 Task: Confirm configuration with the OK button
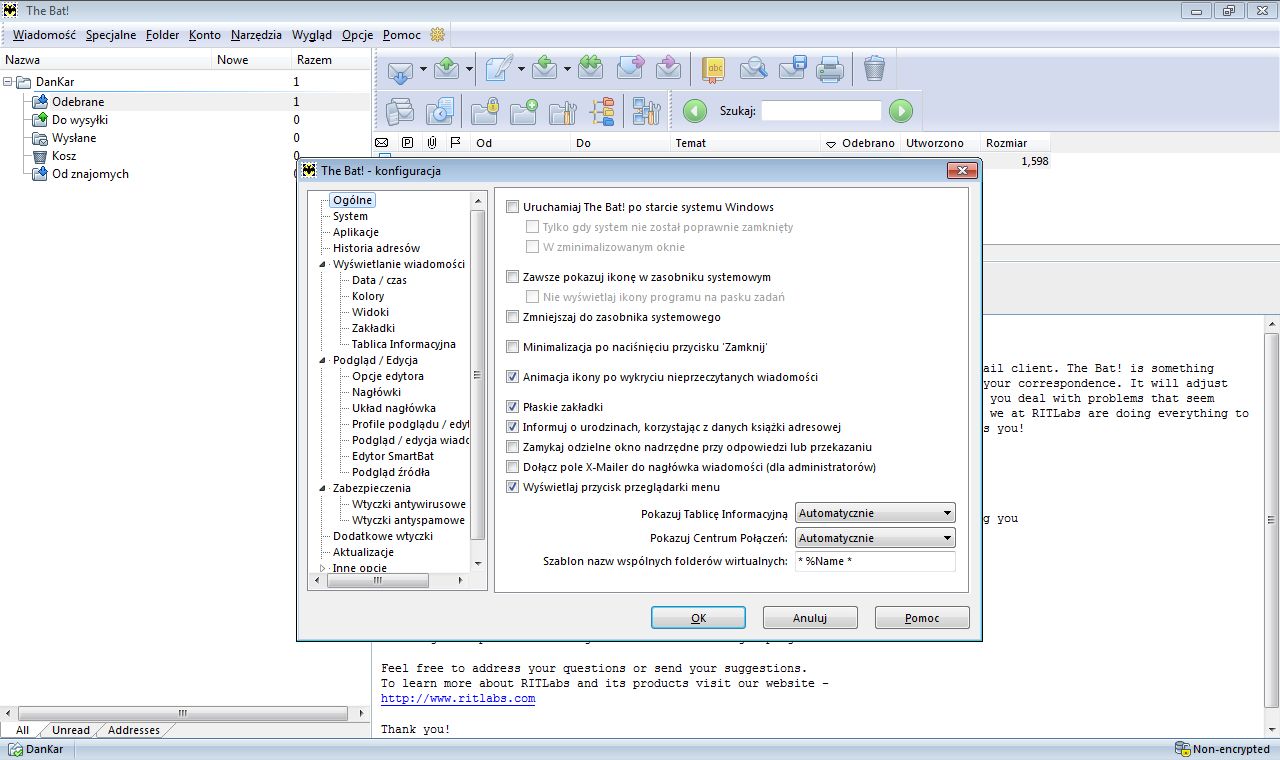698,618
